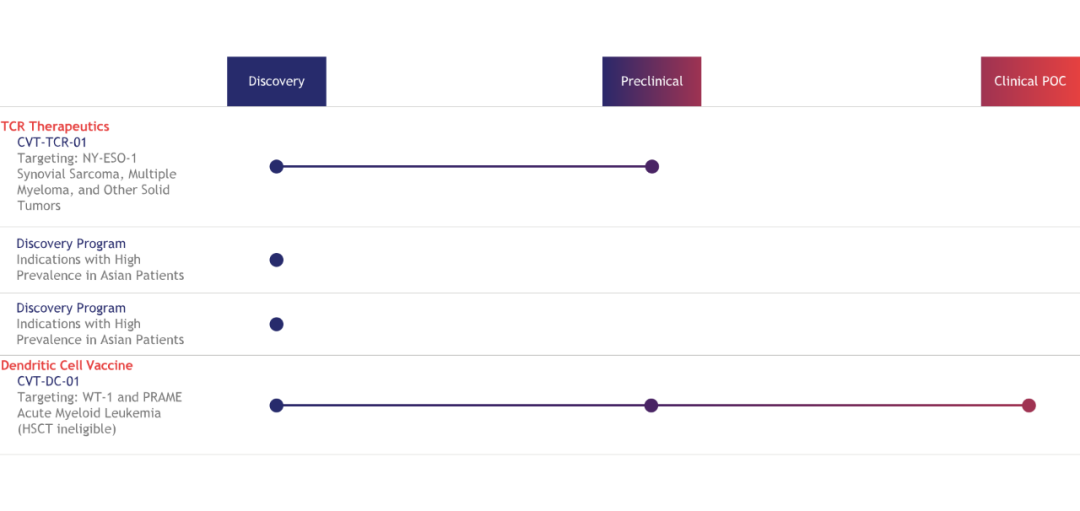Click the Preclinical stage header box
This screenshot has width=1080, height=511.
652,81
